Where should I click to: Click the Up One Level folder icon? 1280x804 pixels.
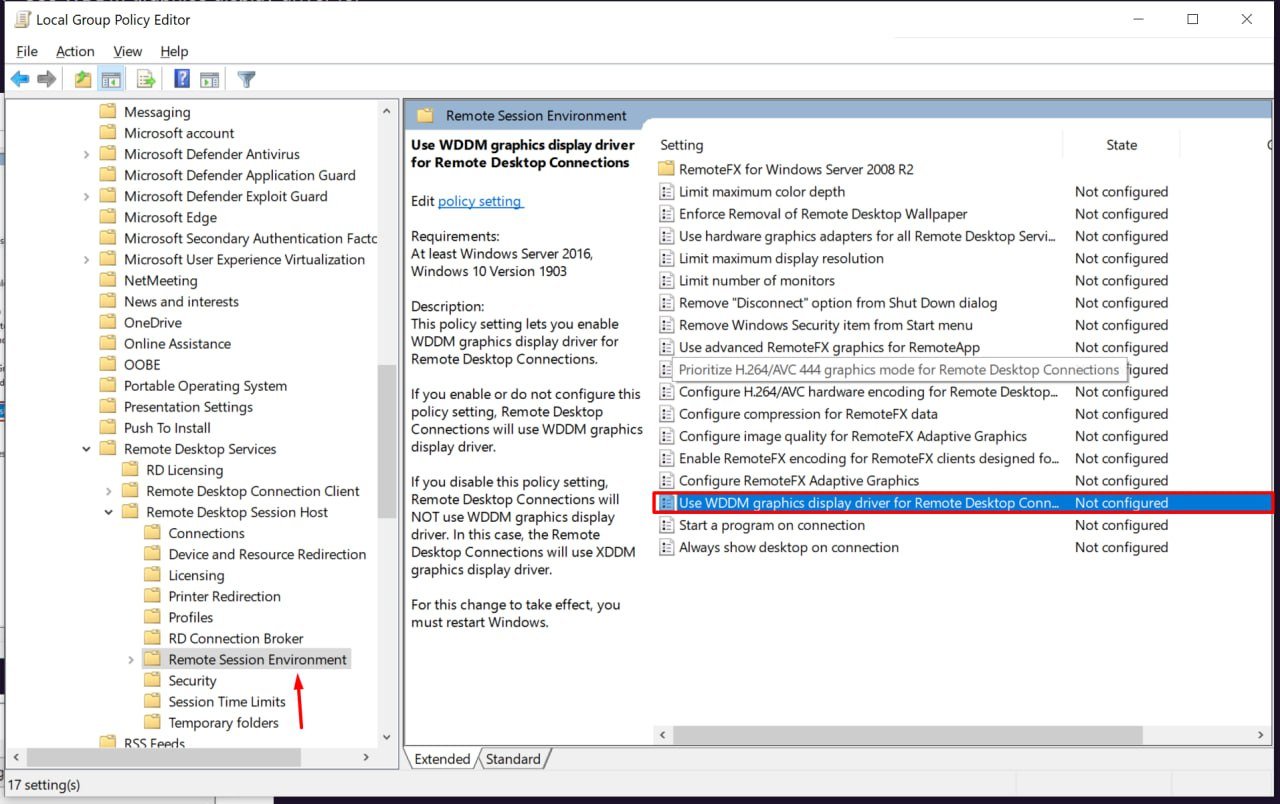pos(83,80)
